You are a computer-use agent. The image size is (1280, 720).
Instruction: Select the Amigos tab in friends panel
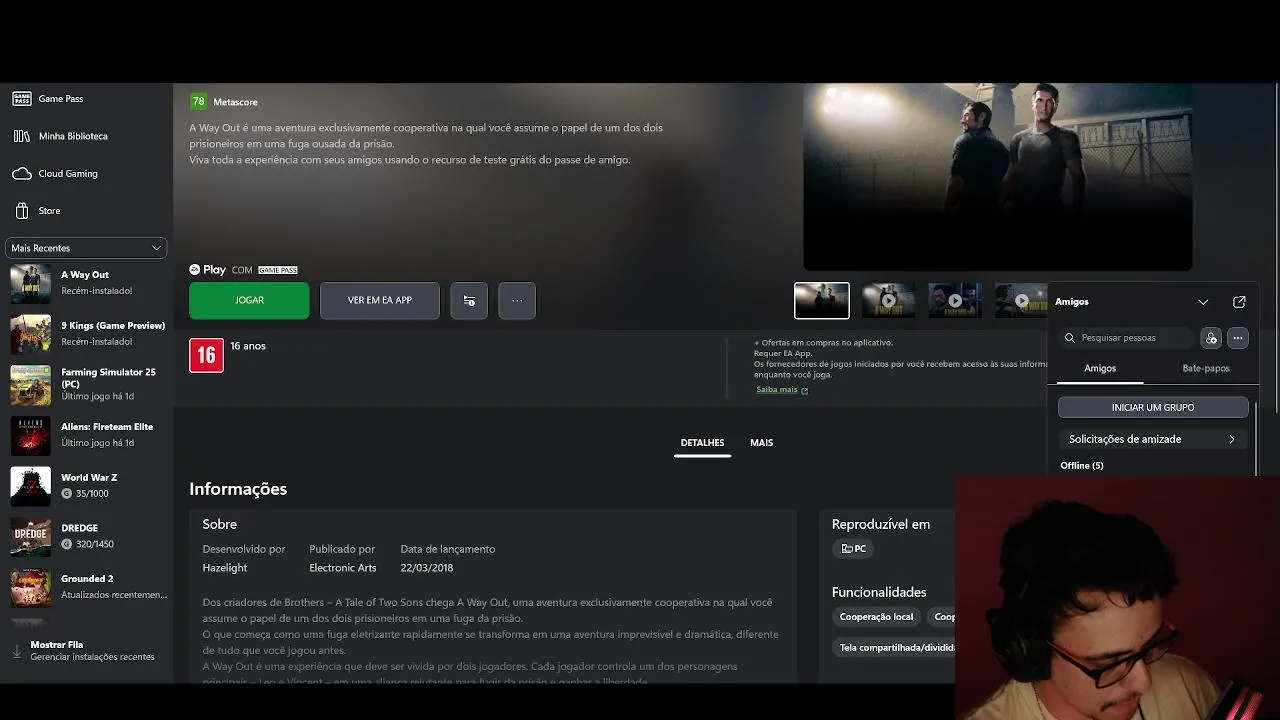[1100, 369]
